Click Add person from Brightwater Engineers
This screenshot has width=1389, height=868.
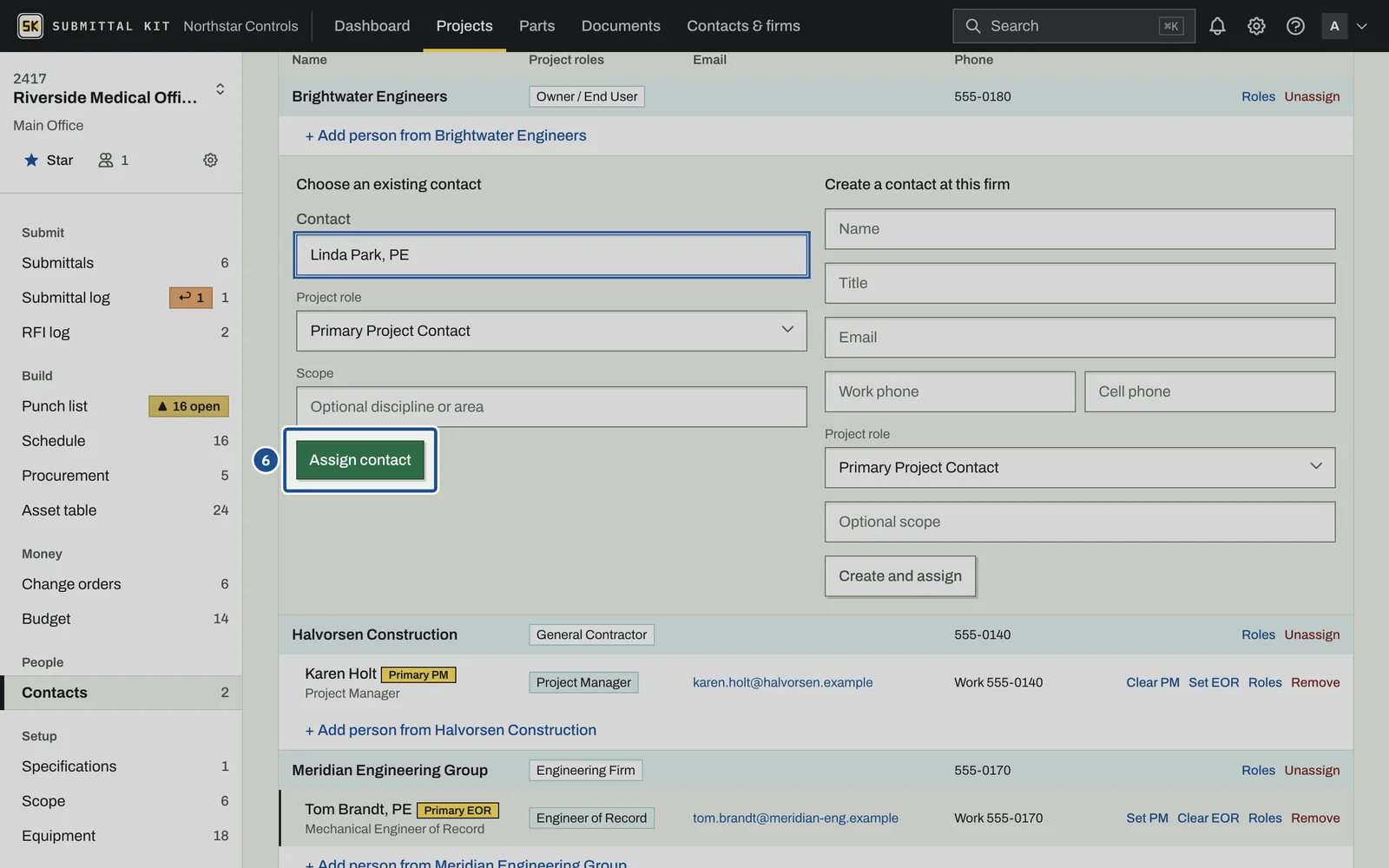pyautogui.click(x=445, y=135)
